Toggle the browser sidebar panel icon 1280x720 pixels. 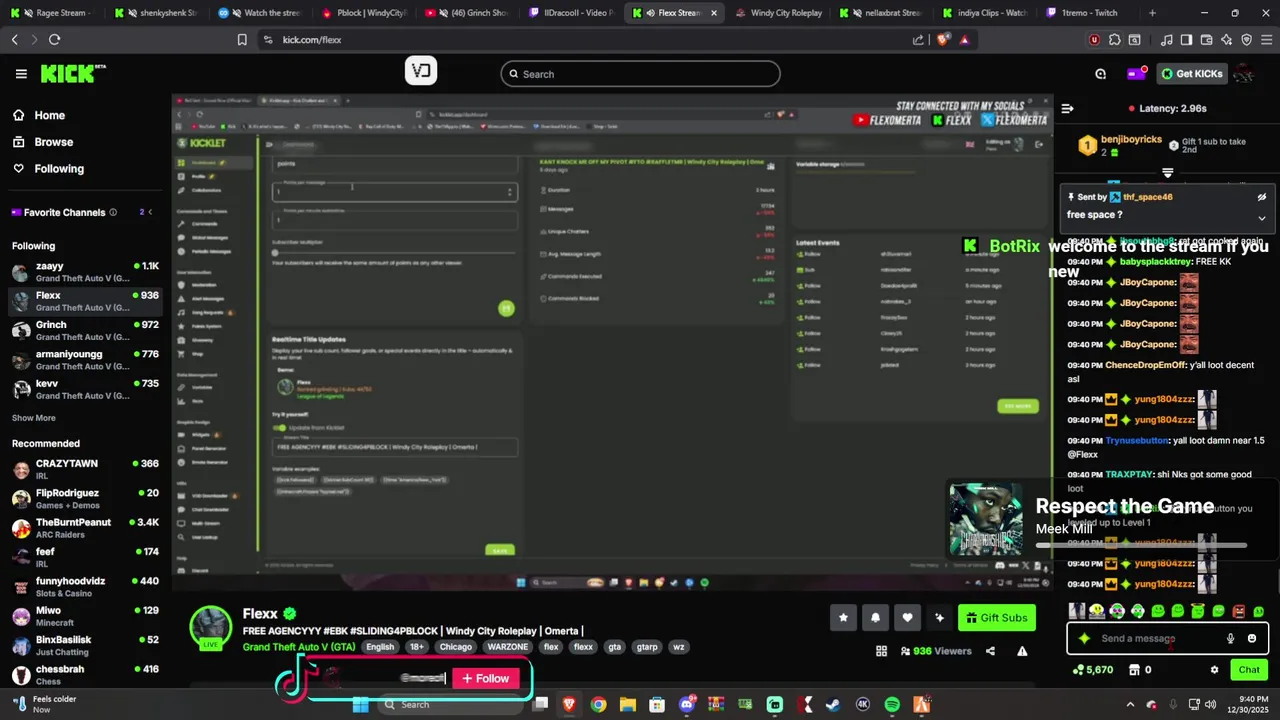tap(1186, 40)
